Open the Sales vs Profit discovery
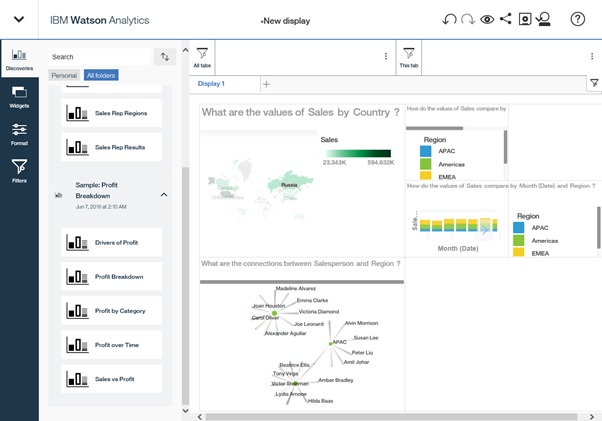 (x=111, y=379)
